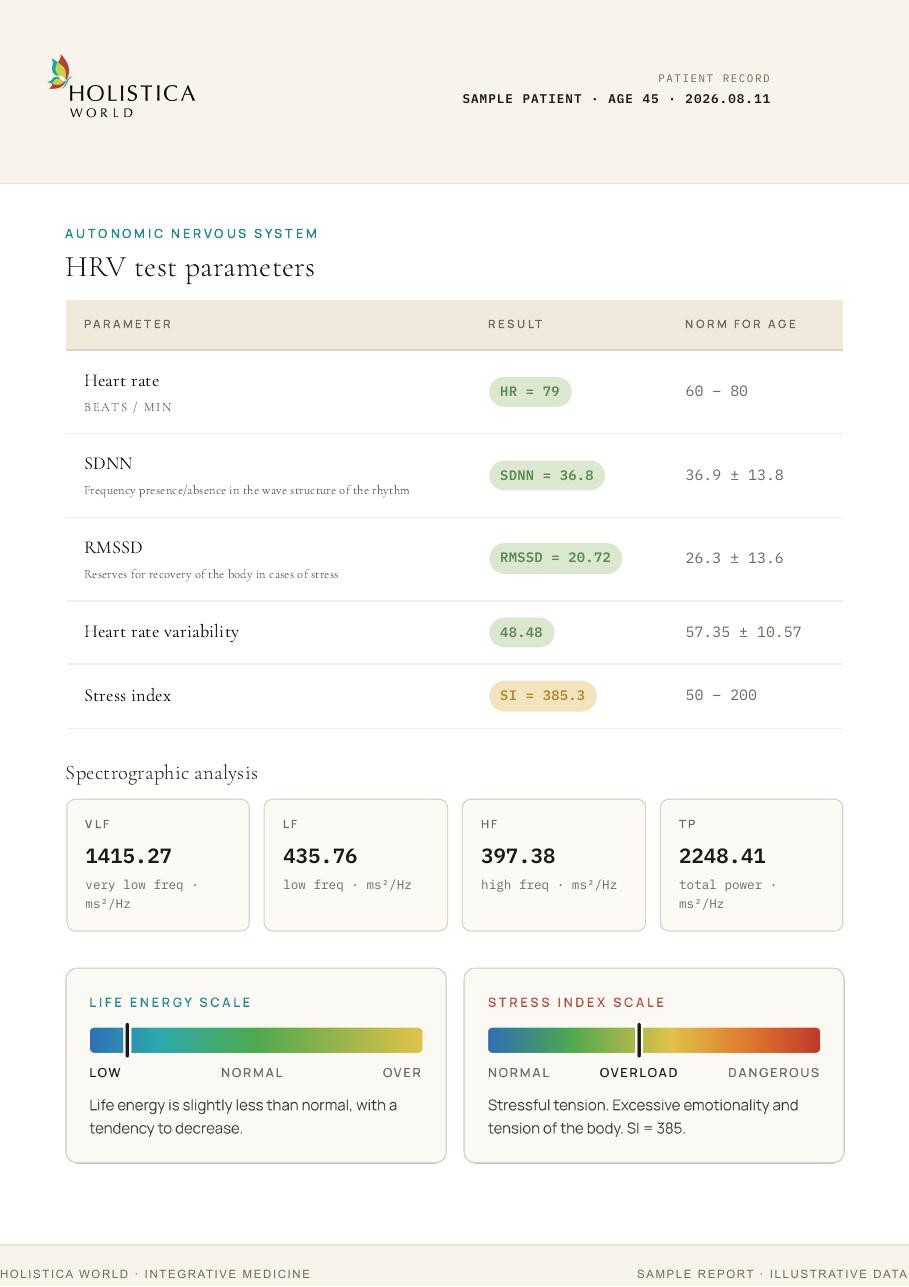The height and width of the screenshot is (1287, 909).
Task: Click the AUTONOMIC NERVOUS SYSTEM label
Action: point(192,234)
